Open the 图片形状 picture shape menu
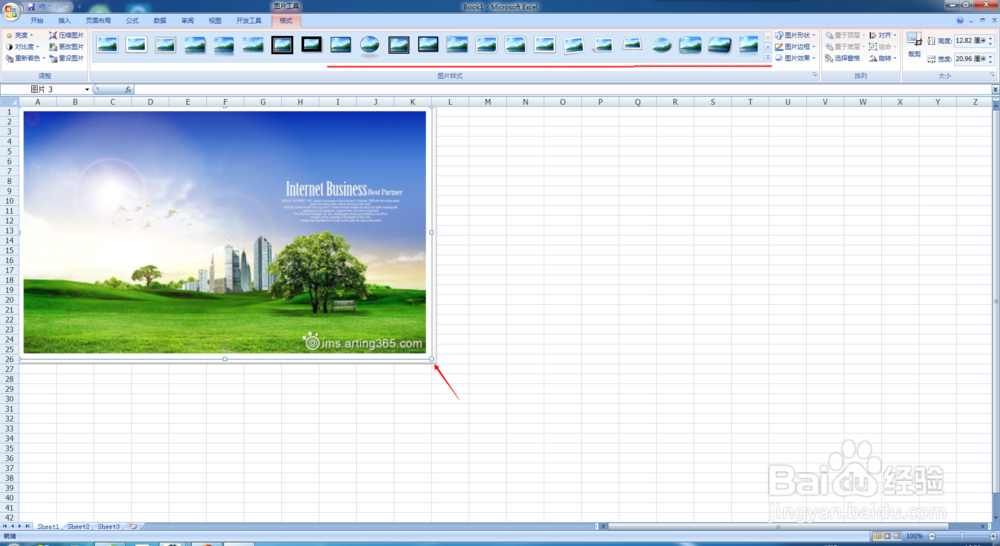Screen dimensions: 1000x546 795,35
